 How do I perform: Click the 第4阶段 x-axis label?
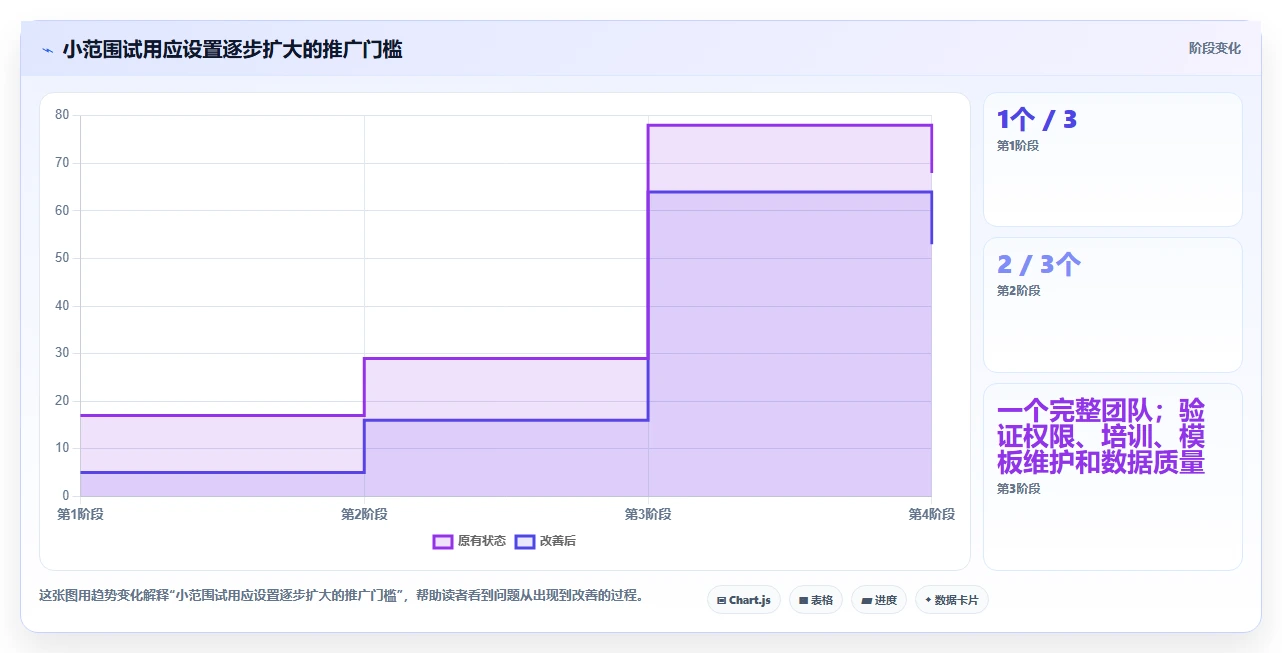932,514
